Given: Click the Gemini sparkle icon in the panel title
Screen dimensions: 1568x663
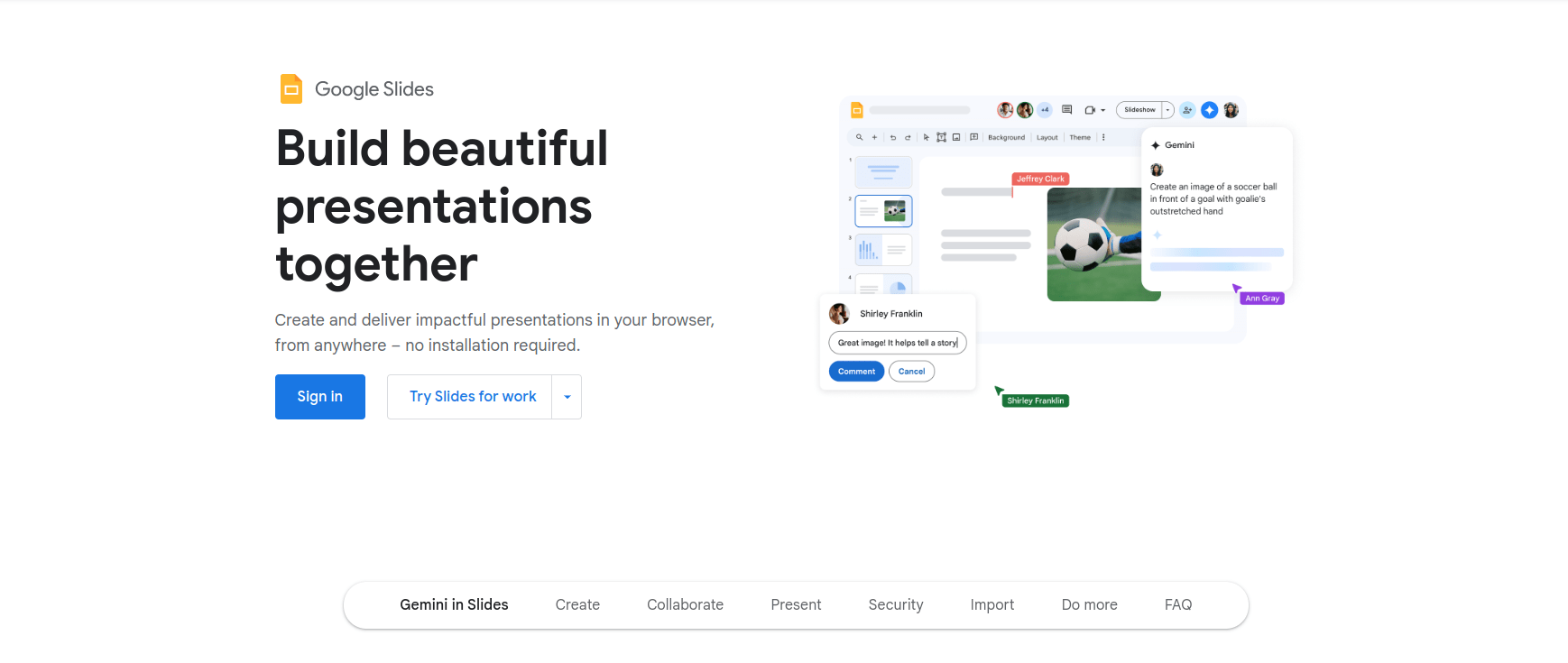Looking at the screenshot, I should click(1156, 145).
